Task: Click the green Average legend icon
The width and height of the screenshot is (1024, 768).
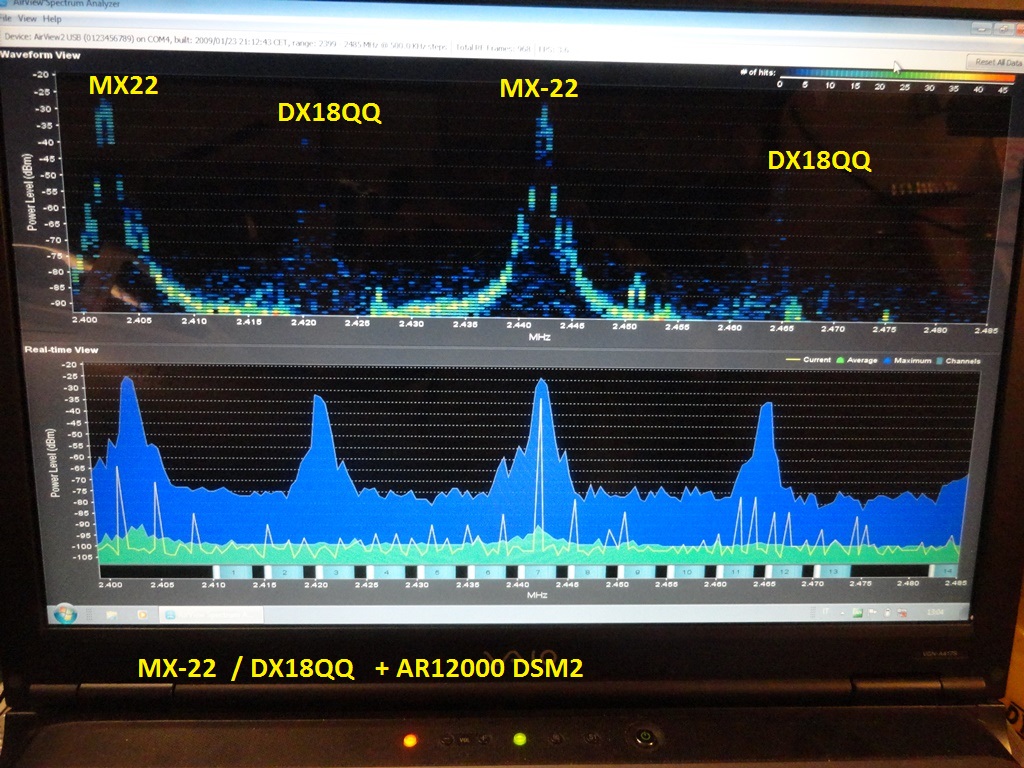Action: pyautogui.click(x=838, y=360)
